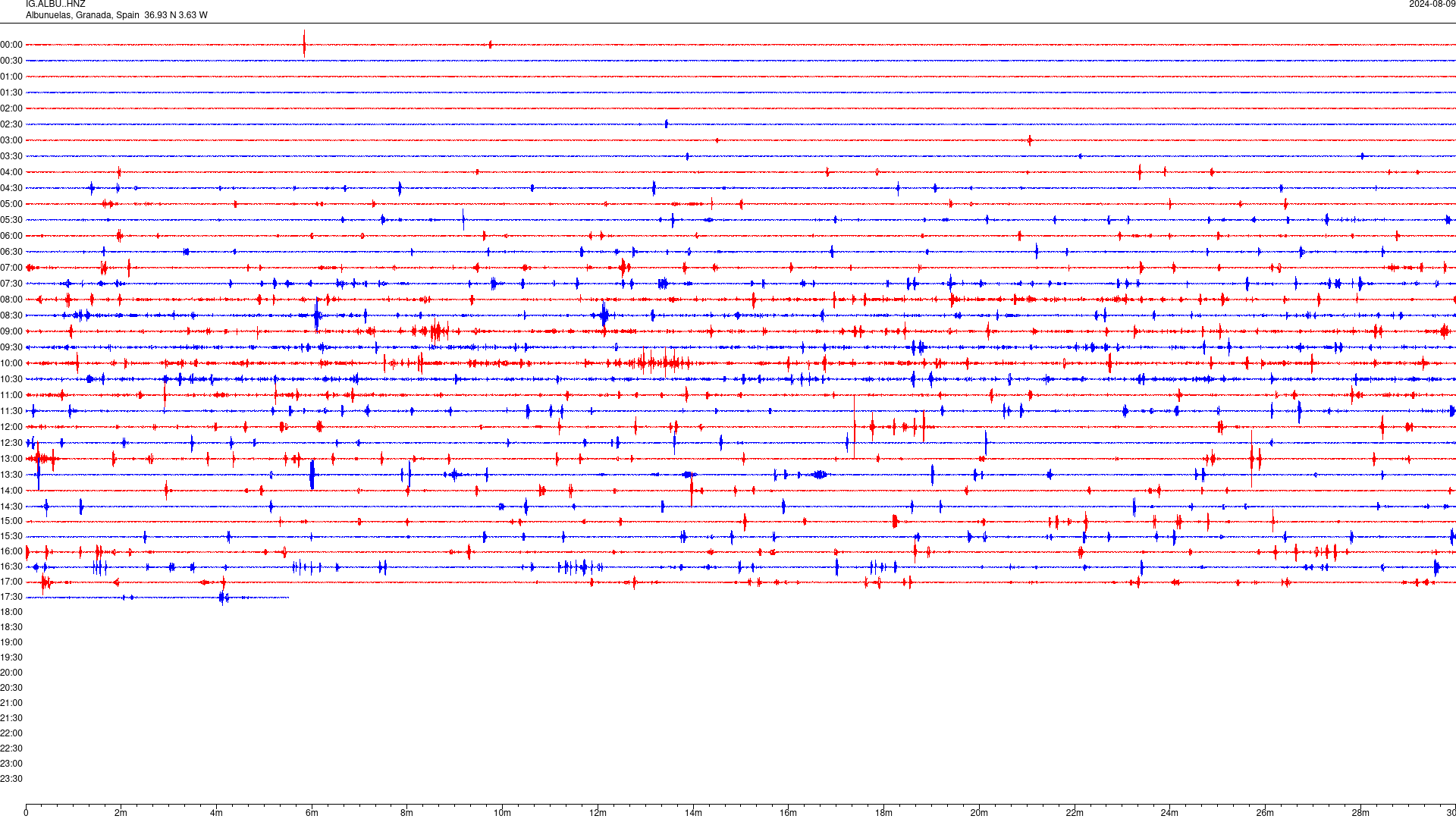This screenshot has height=819, width=1456.
Task: Select the 17:00 time row label
Action: pyautogui.click(x=11, y=582)
